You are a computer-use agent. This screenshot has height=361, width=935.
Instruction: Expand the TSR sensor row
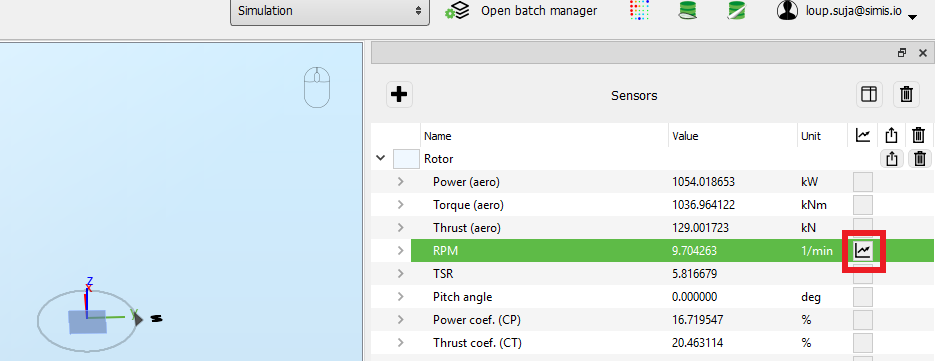(x=400, y=274)
